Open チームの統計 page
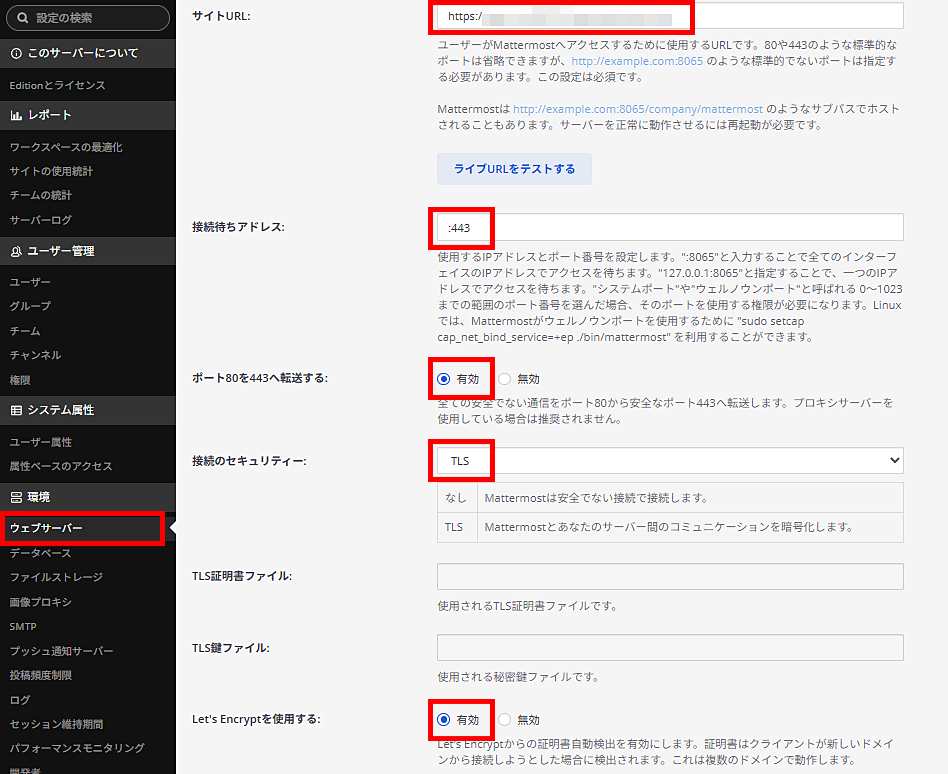948x774 pixels. tap(41, 195)
